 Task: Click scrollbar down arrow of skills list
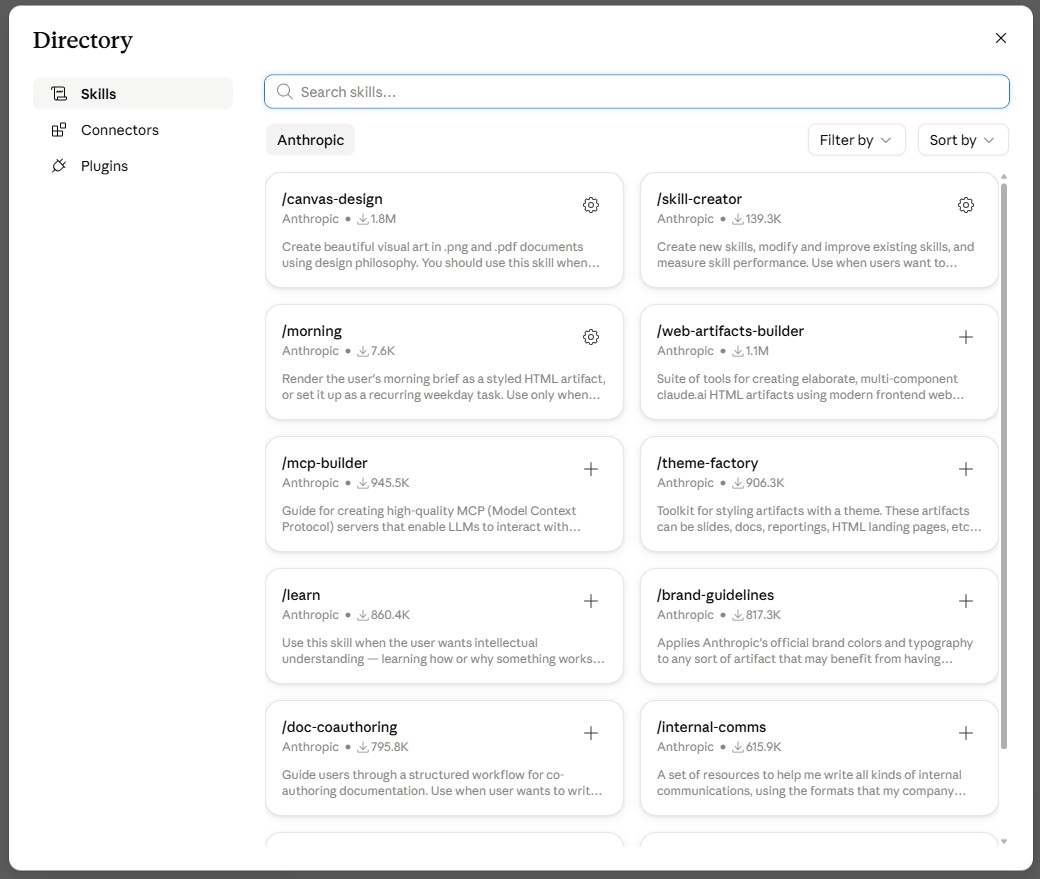point(1004,841)
